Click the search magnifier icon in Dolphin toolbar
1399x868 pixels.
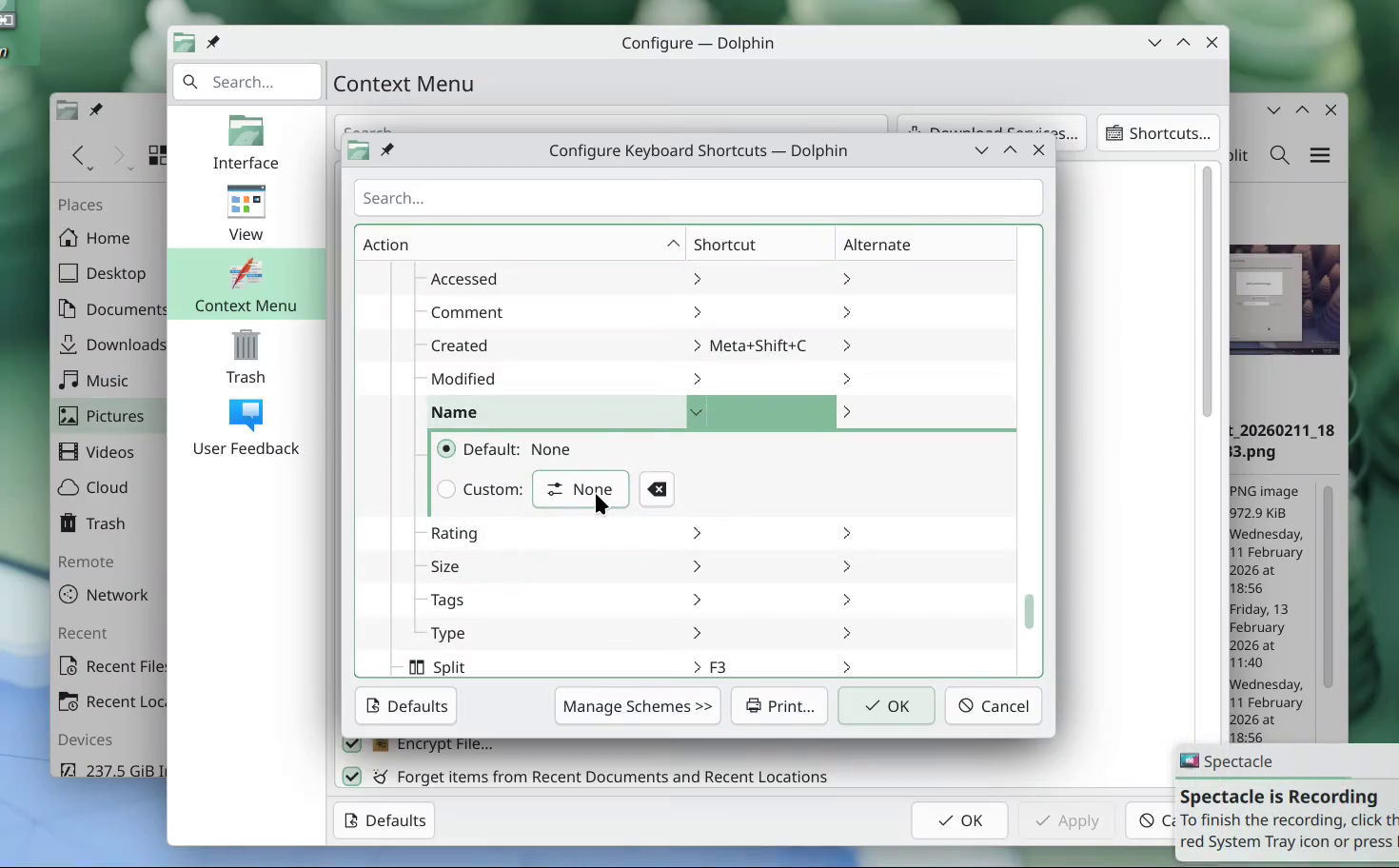1278,154
